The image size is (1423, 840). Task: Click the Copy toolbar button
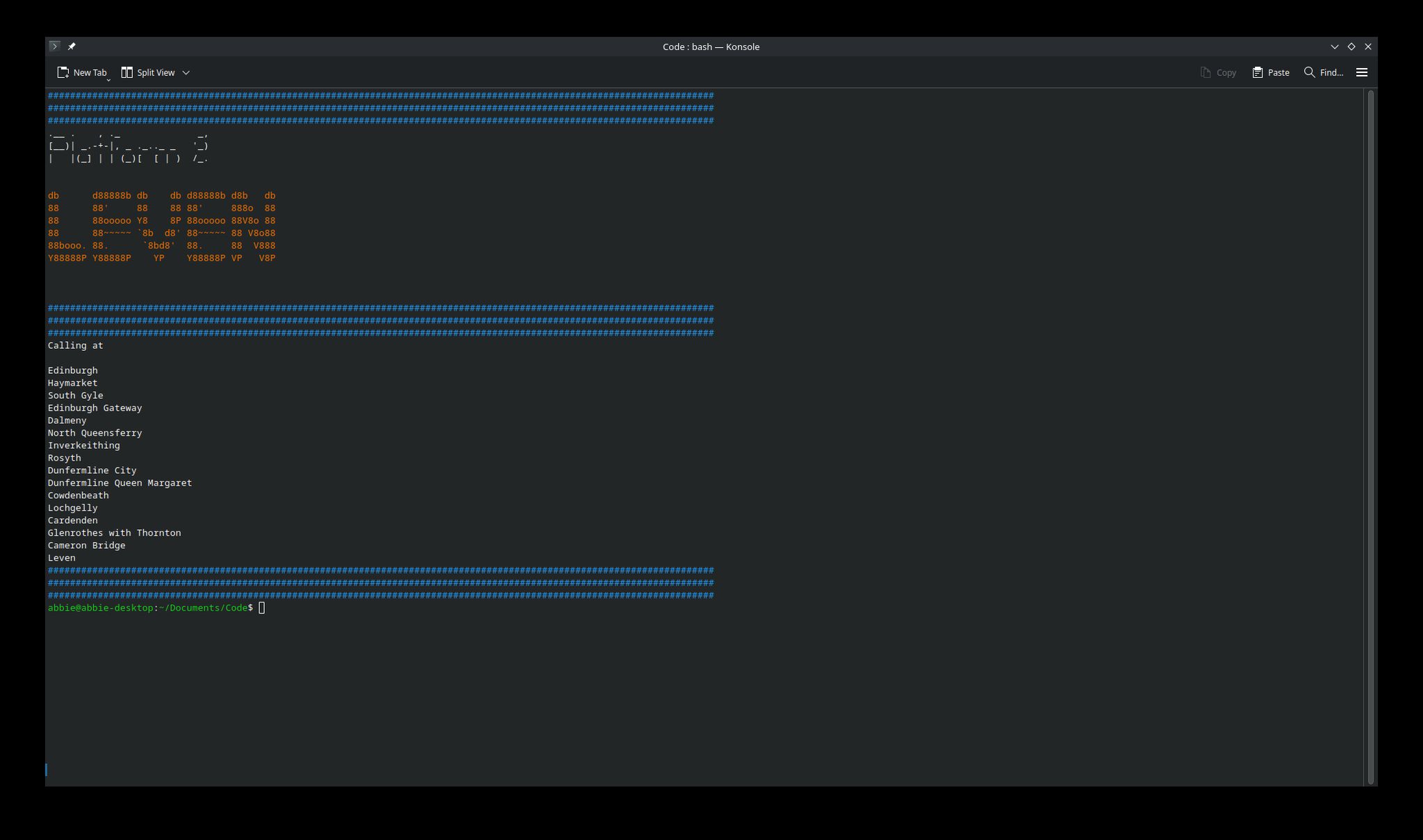[1218, 72]
